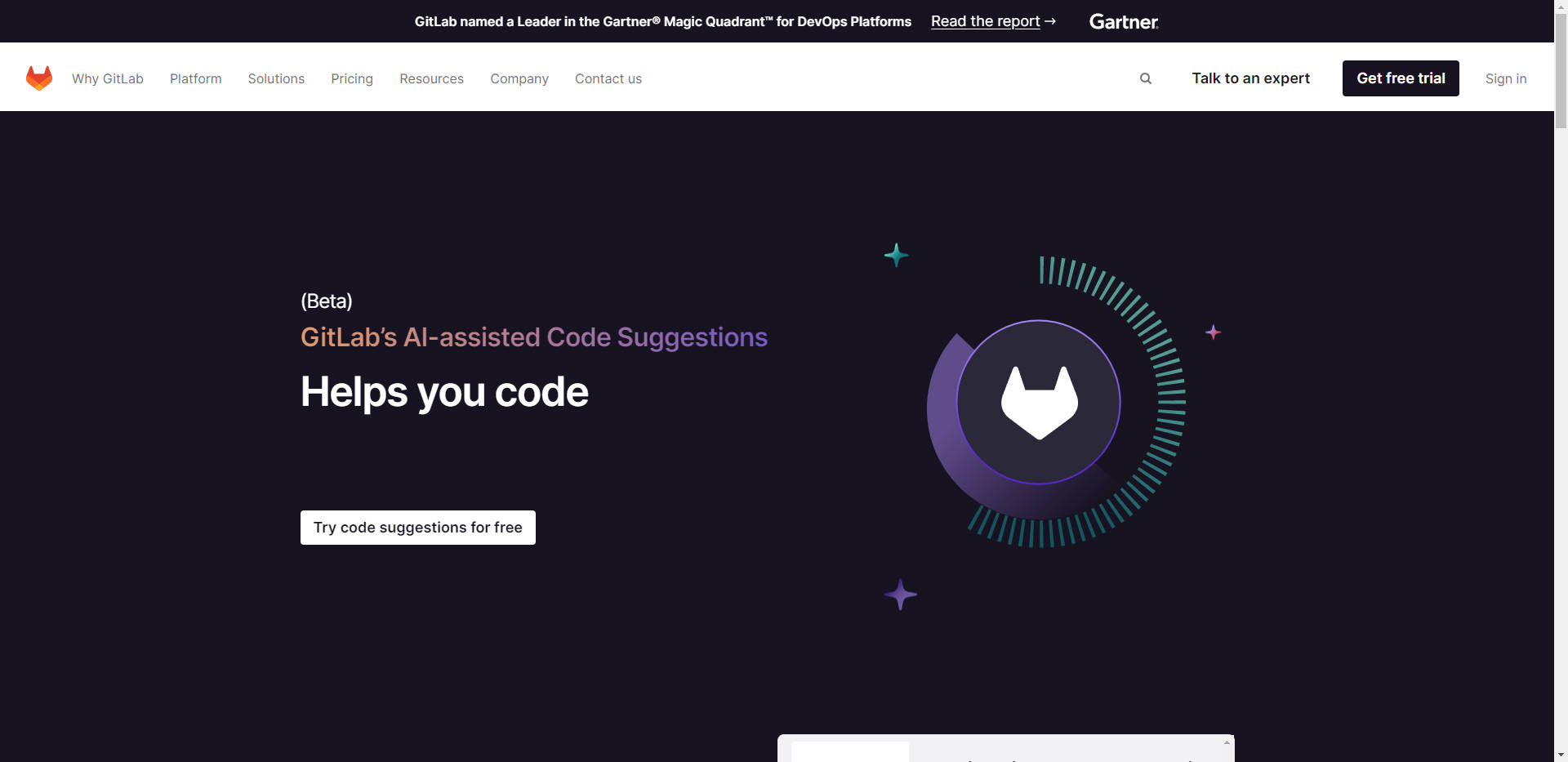Viewport: 1568px width, 762px height.
Task: Click the Get free trial button
Action: (x=1401, y=78)
